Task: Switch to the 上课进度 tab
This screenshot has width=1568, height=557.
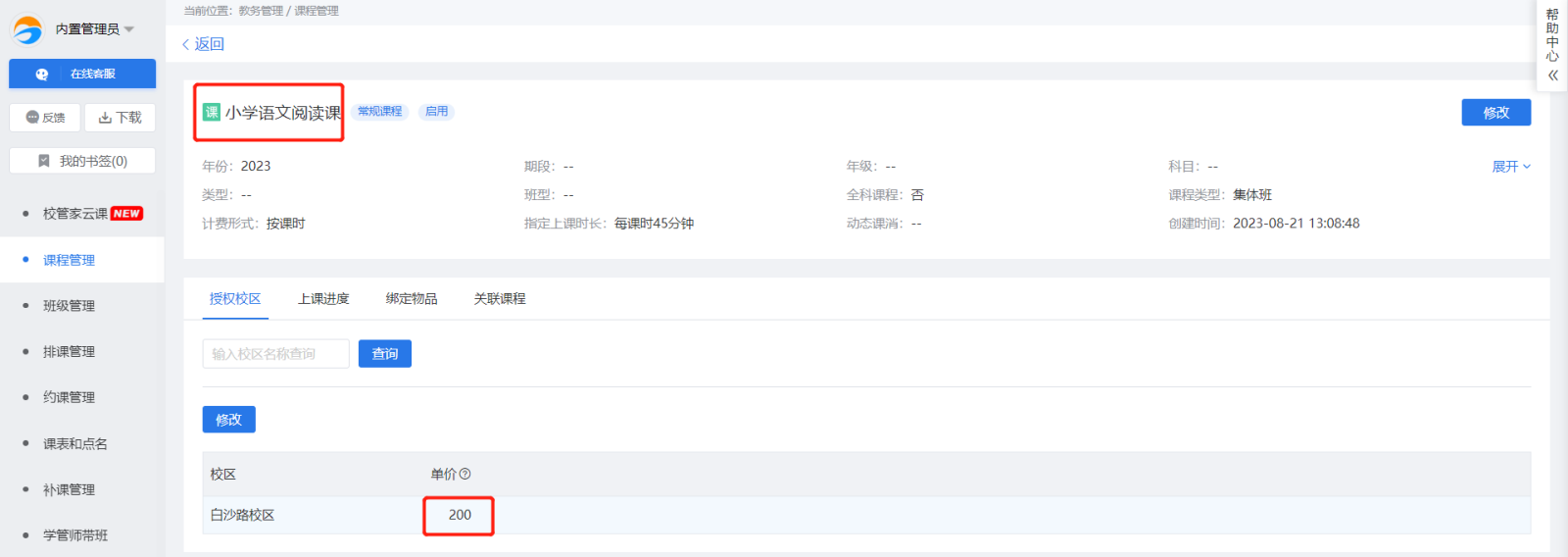Action: 323,298
